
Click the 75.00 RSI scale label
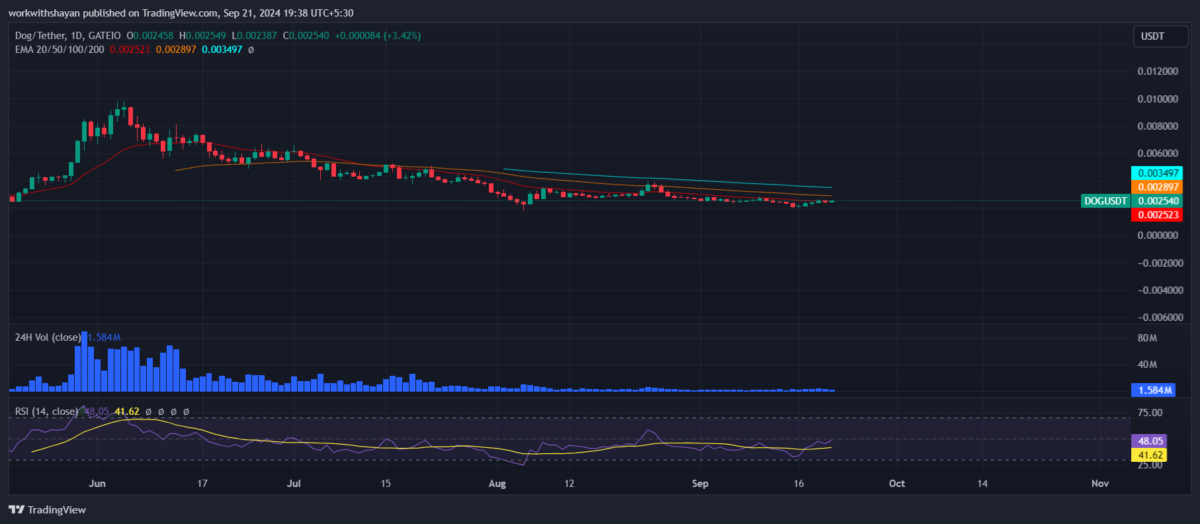pyautogui.click(x=1150, y=412)
